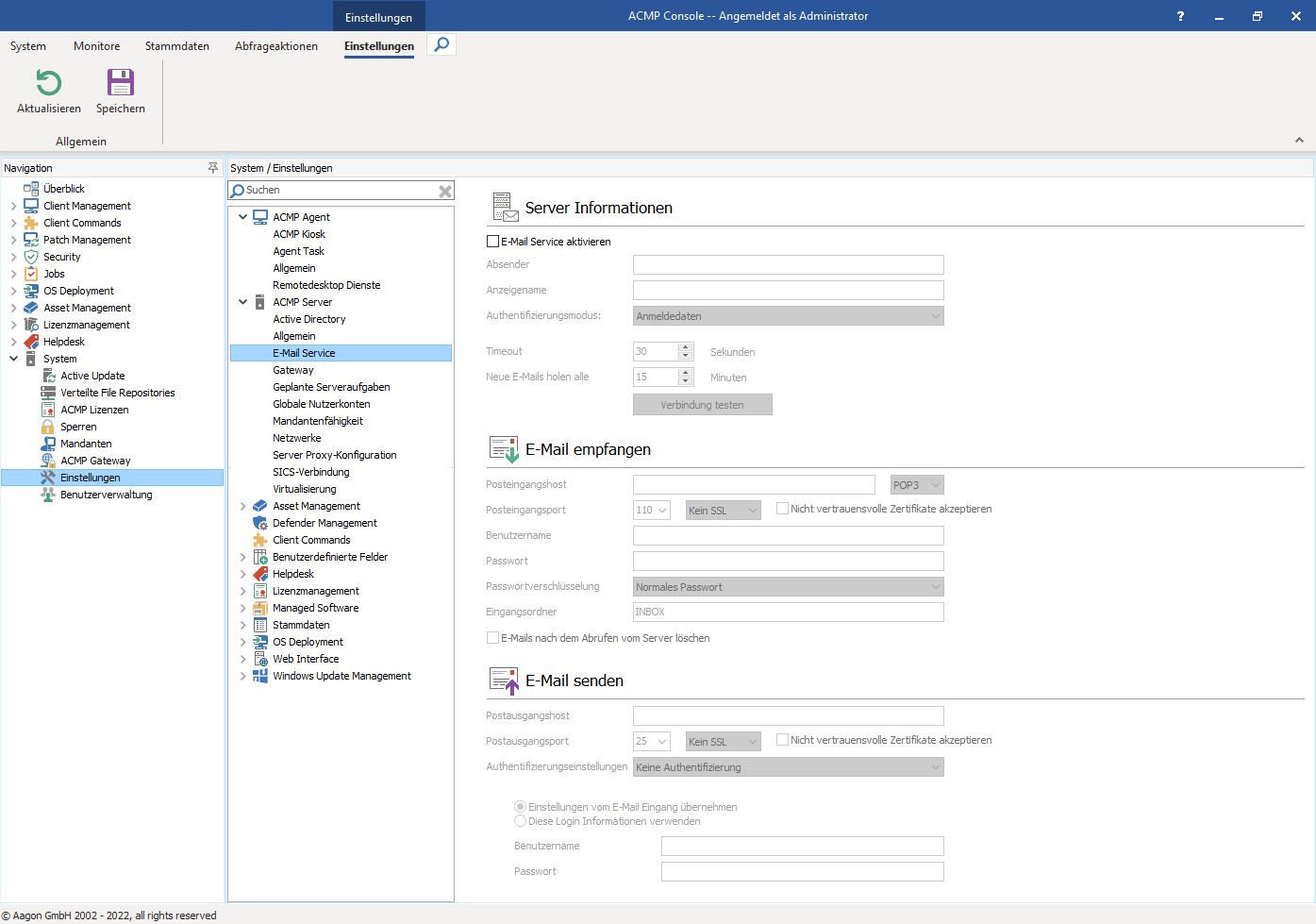The width and height of the screenshot is (1316, 924).
Task: Click the Sperren lock icon
Action: [48, 427]
